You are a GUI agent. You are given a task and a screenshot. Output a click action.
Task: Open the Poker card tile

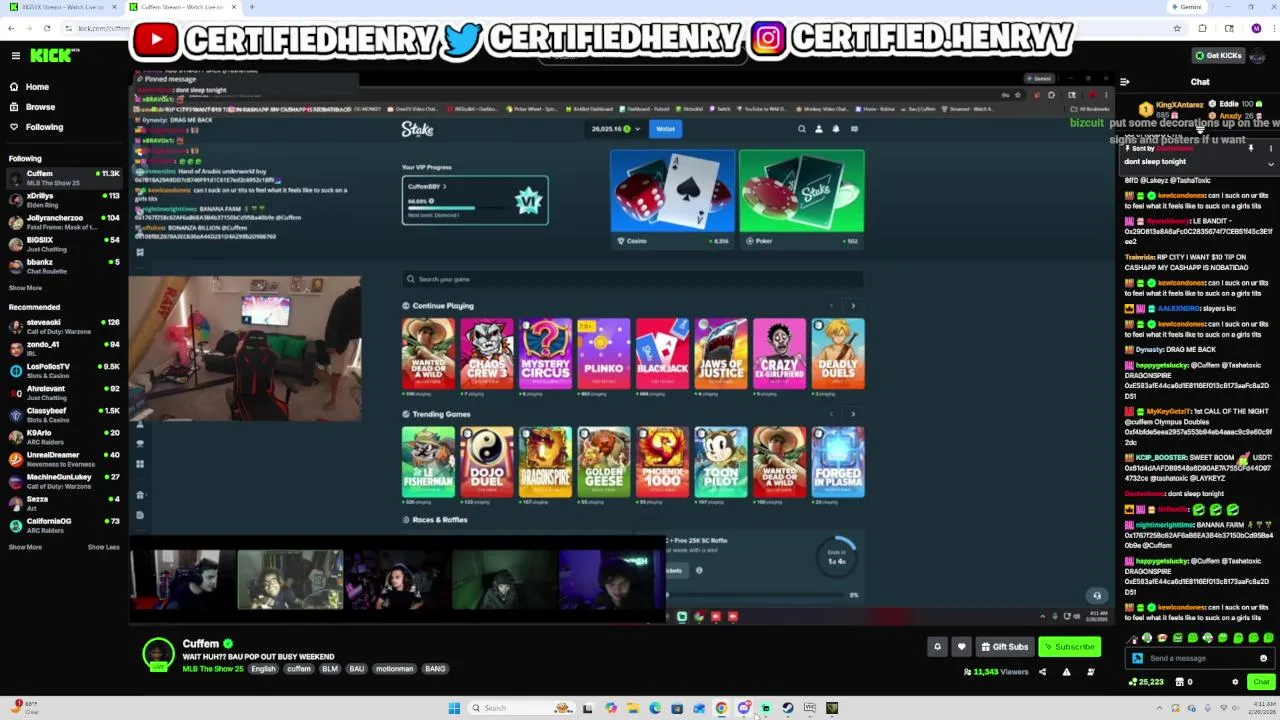[802, 199]
